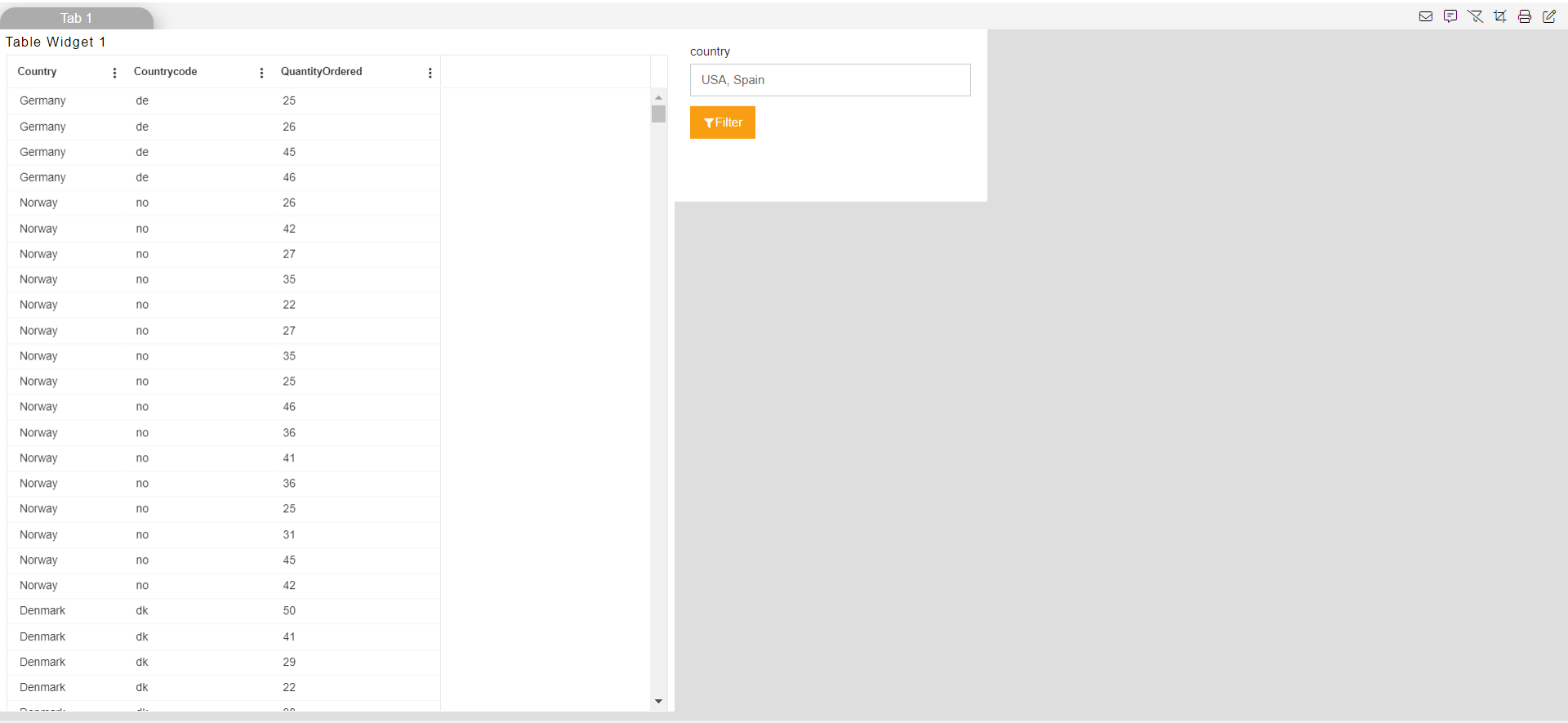
Task: Focus the country input showing USA, Spain
Action: coord(831,80)
